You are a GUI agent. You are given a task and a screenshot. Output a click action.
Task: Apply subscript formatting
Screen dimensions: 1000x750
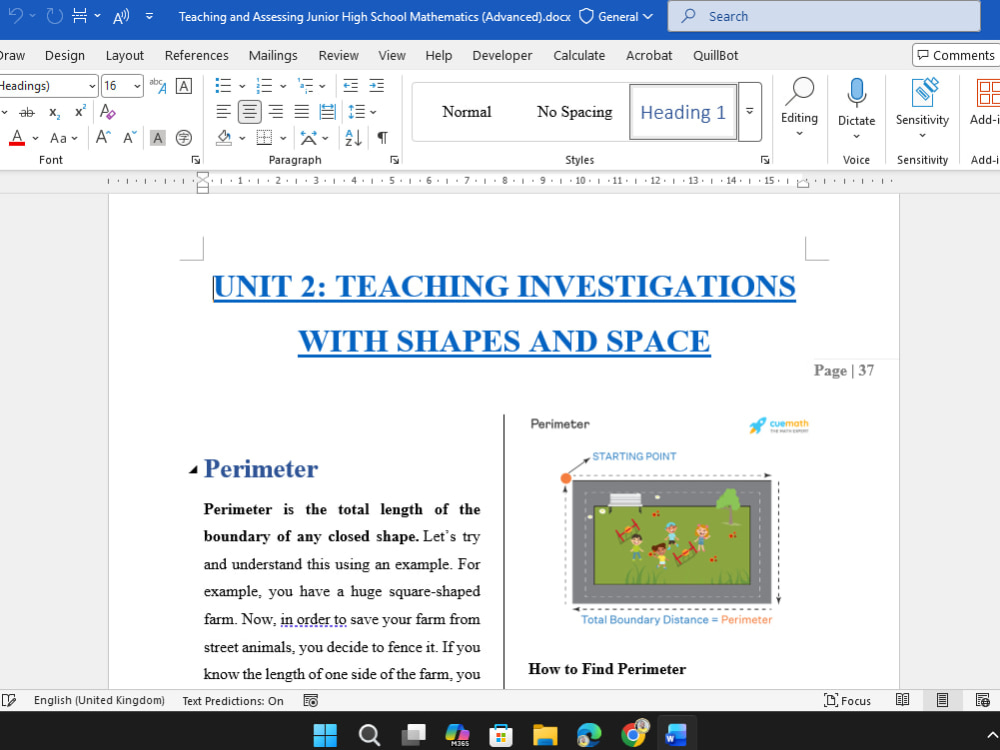point(55,112)
